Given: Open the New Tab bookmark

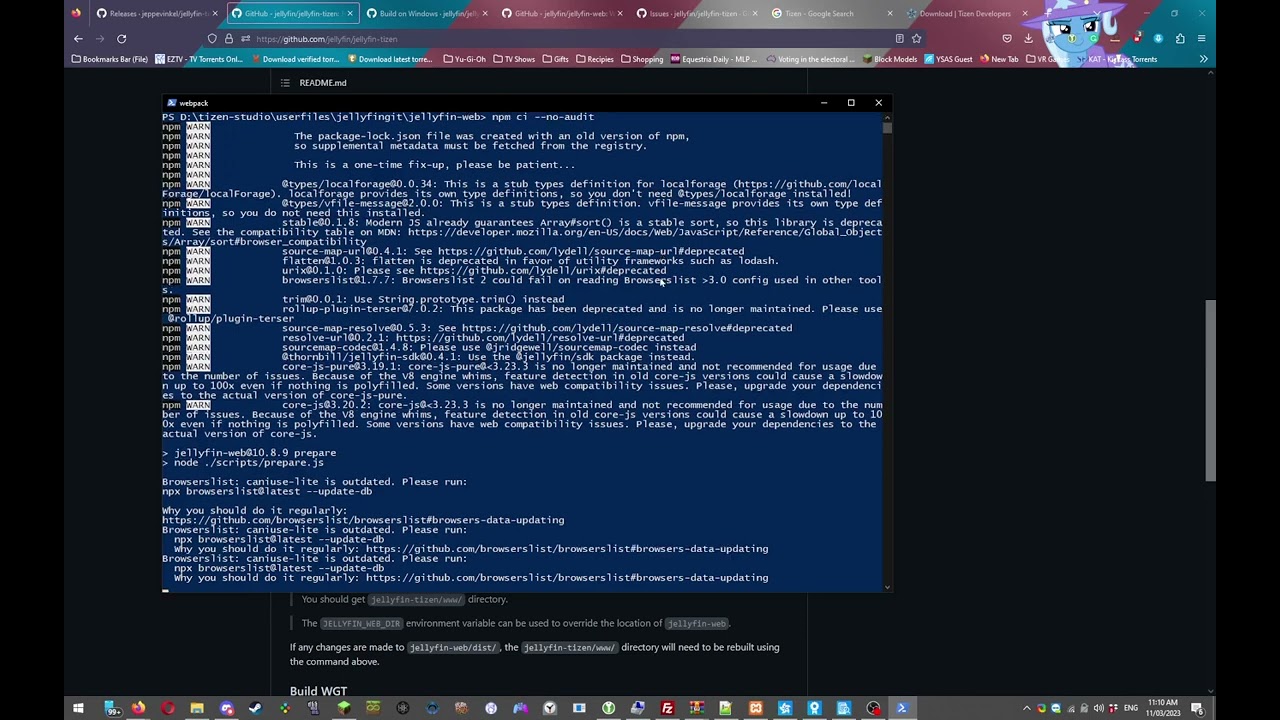Looking at the screenshot, I should coord(998,59).
